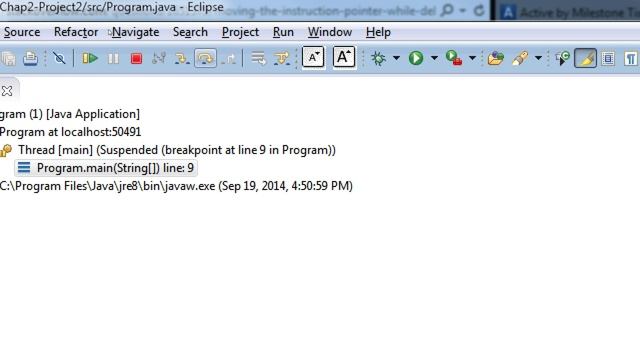This screenshot has width=640, height=360.
Task: Click the Debug bug icon
Action: pos(378,58)
